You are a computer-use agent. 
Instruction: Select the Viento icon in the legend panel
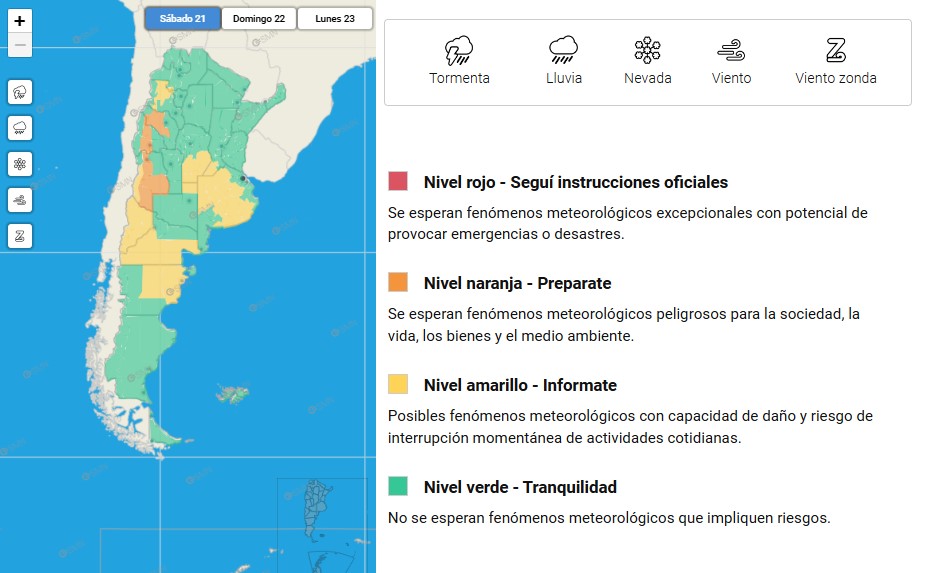tap(731, 50)
